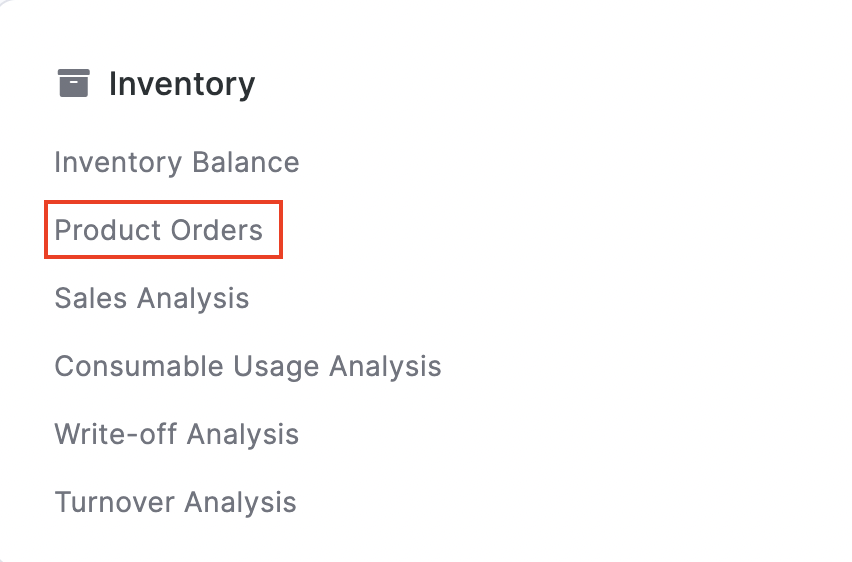852x562 pixels.
Task: Select the Turnover Analysis menu item
Action: point(175,501)
